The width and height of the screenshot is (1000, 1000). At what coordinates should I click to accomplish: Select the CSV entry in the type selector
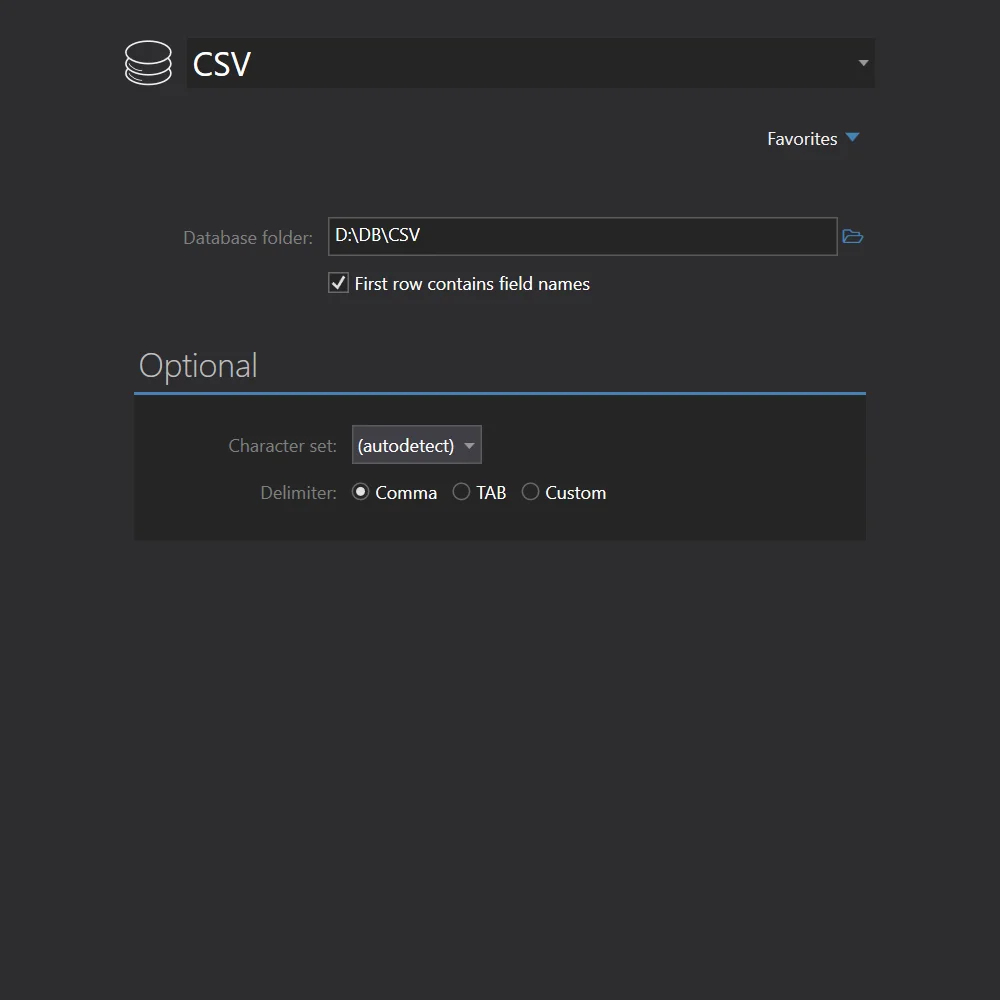click(x=222, y=64)
